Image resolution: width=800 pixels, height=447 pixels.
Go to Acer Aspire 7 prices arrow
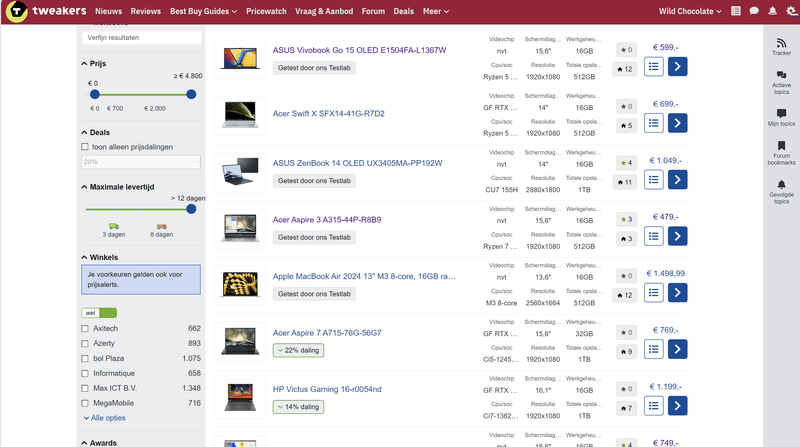click(677, 350)
